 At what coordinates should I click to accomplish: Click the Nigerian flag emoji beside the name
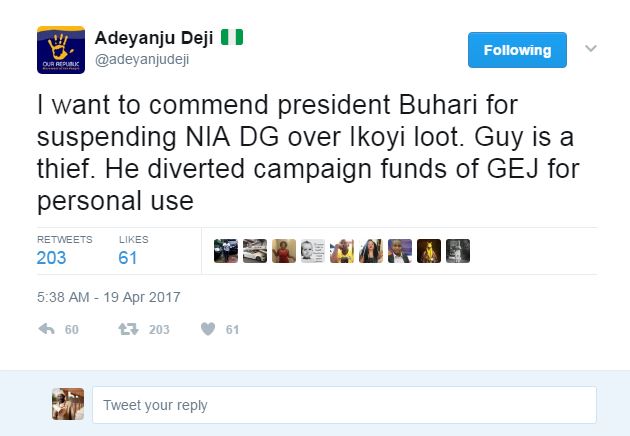[234, 38]
